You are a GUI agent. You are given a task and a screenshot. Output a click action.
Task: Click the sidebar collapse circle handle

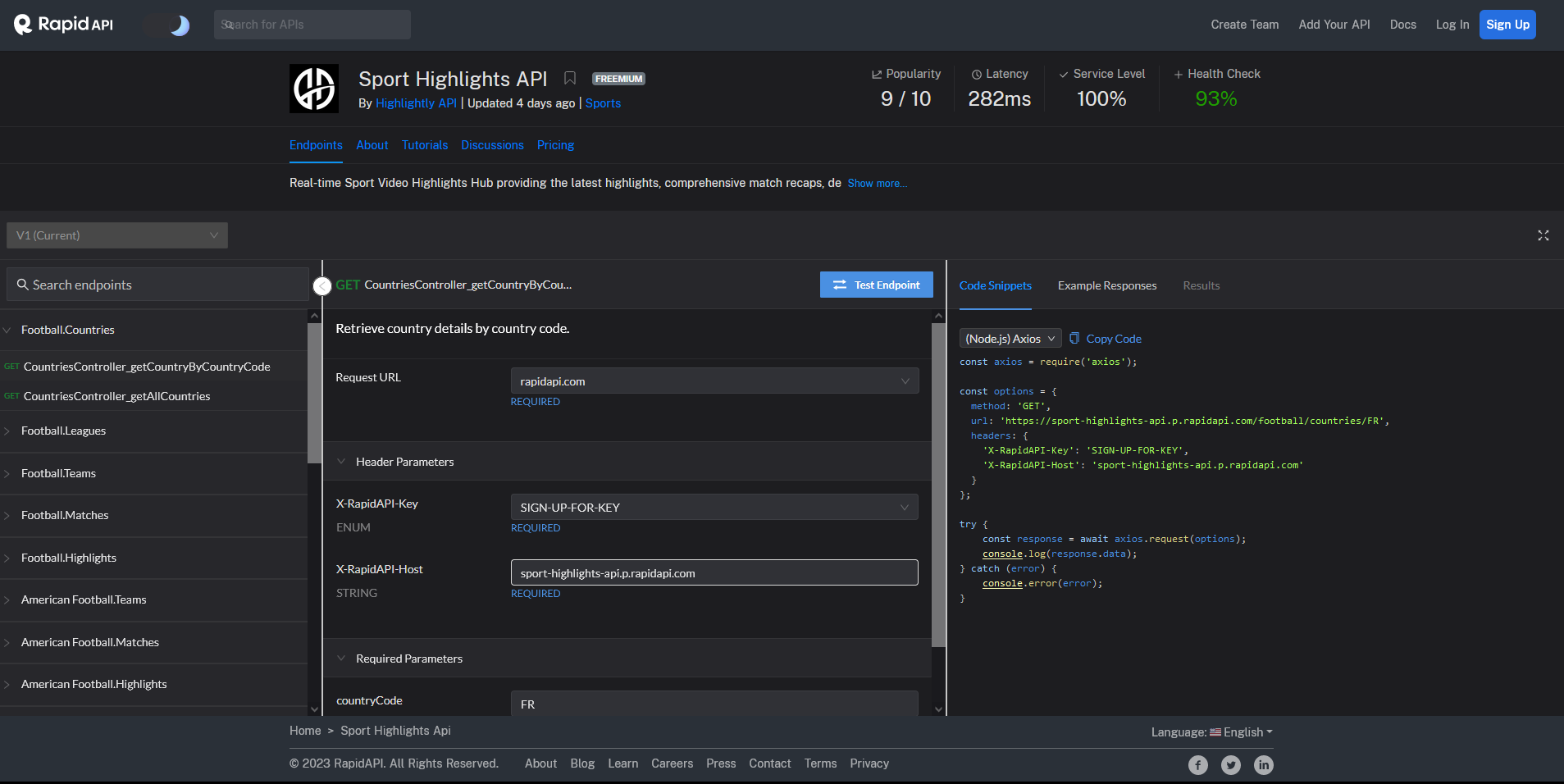point(322,285)
